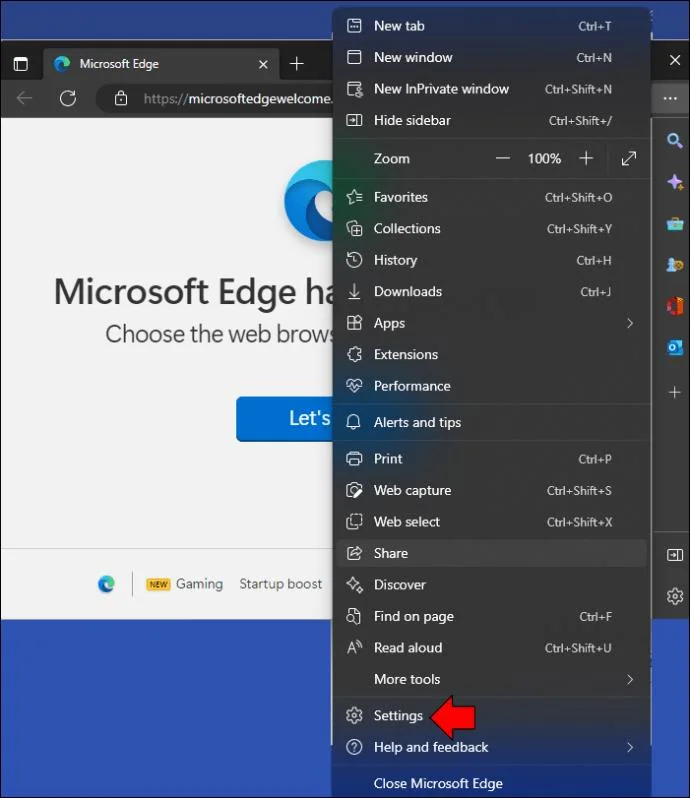
Task: Close the Microsoft Edge tab
Action: coord(263,65)
